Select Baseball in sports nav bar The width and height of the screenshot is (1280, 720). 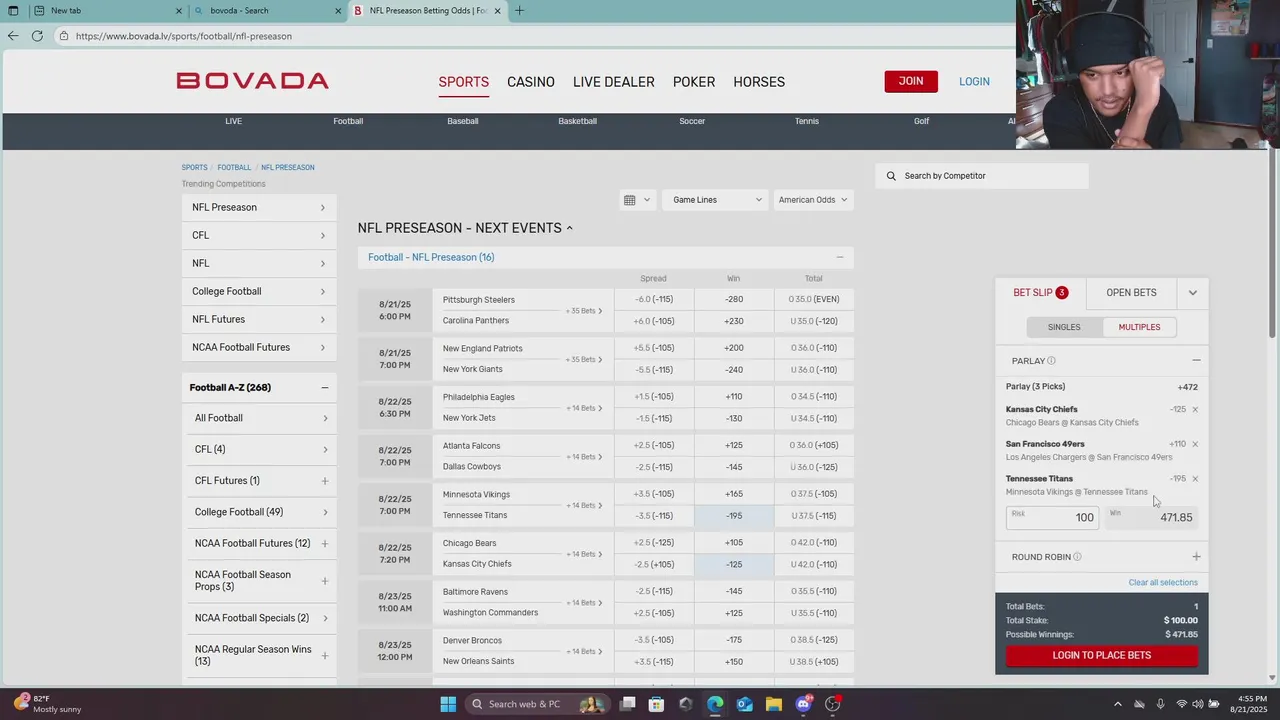point(462,121)
